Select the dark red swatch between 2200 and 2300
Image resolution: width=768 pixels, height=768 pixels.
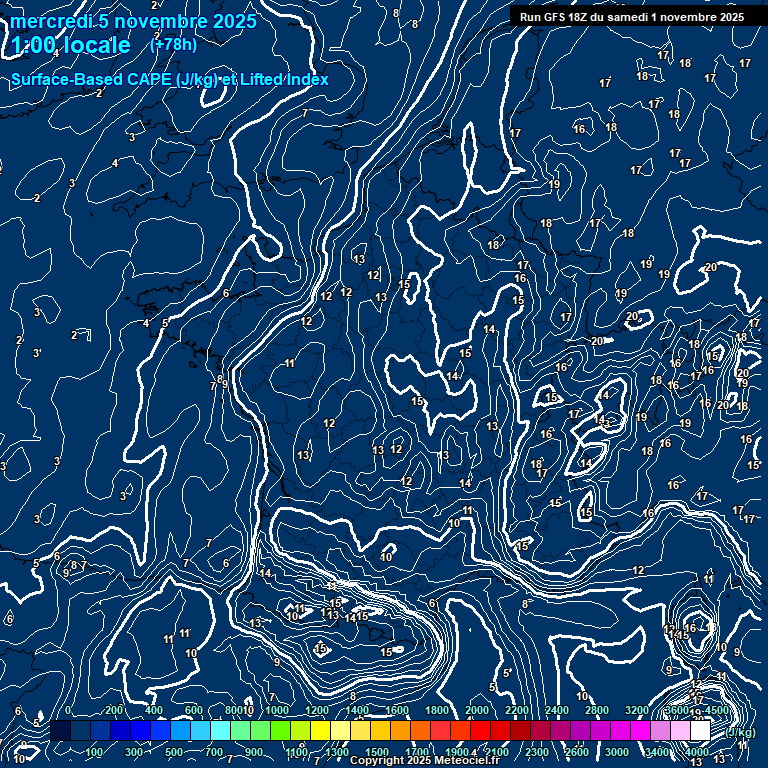click(x=520, y=730)
